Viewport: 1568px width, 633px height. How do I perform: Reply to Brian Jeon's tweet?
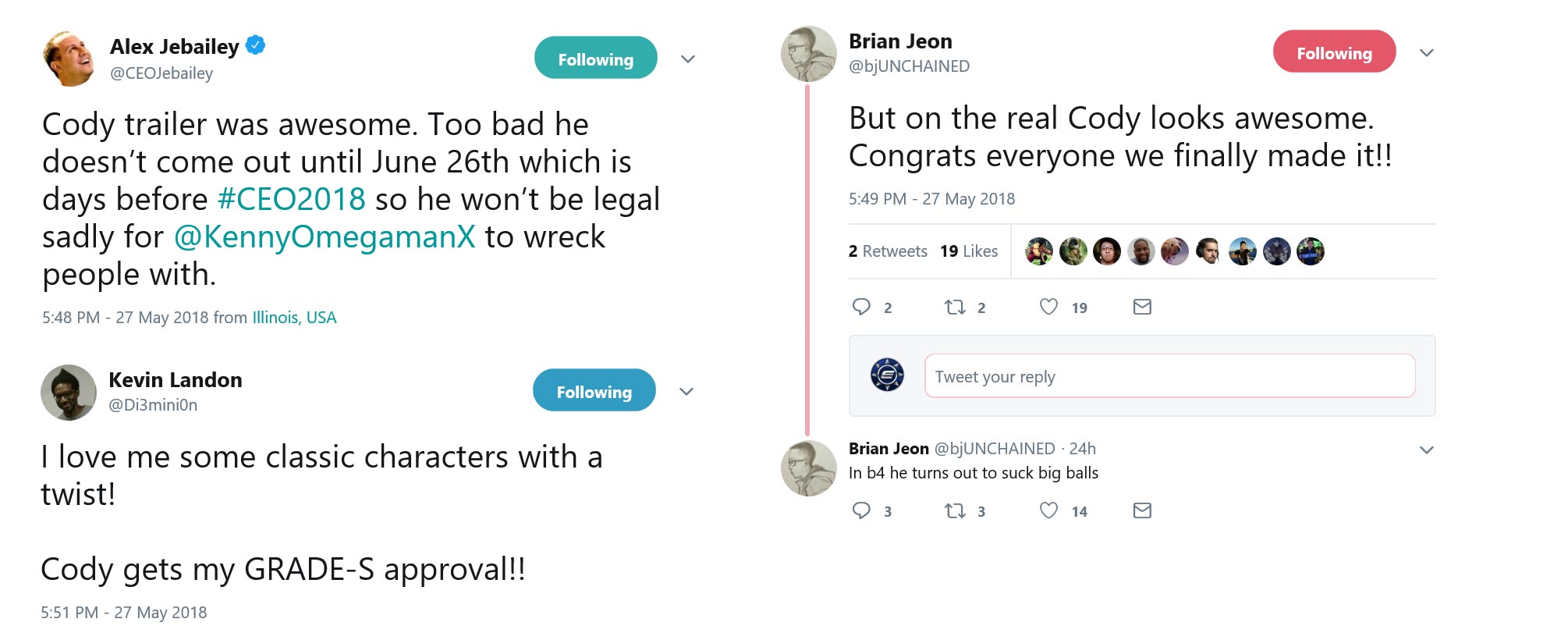pyautogui.click(x=862, y=307)
